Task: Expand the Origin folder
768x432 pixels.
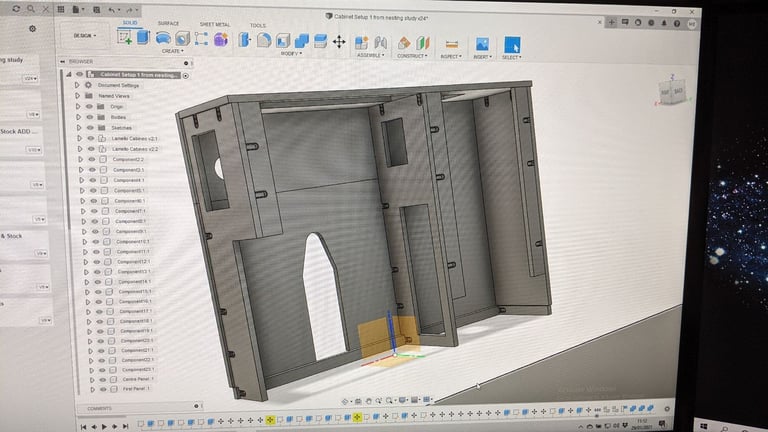Action: pyautogui.click(x=77, y=106)
